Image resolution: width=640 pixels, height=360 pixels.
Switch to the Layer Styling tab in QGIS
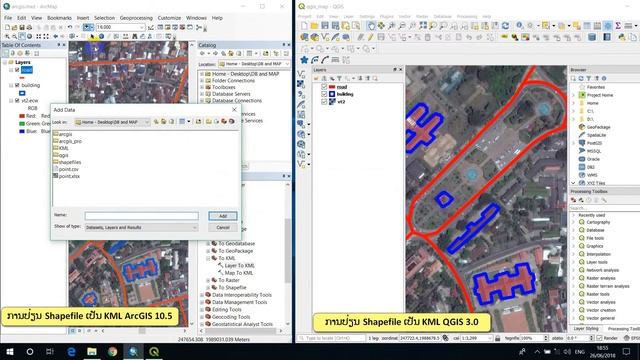pyautogui.click(x=586, y=329)
